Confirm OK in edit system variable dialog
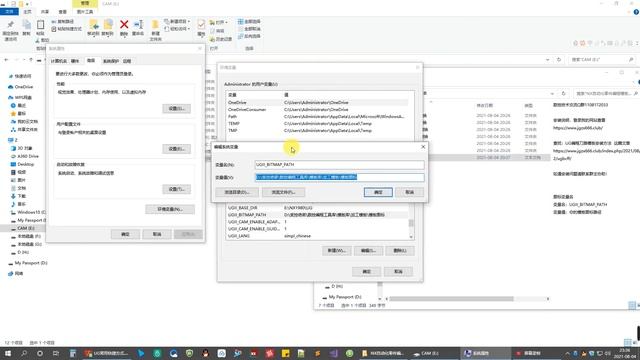The width and height of the screenshot is (640, 360). coord(378,192)
